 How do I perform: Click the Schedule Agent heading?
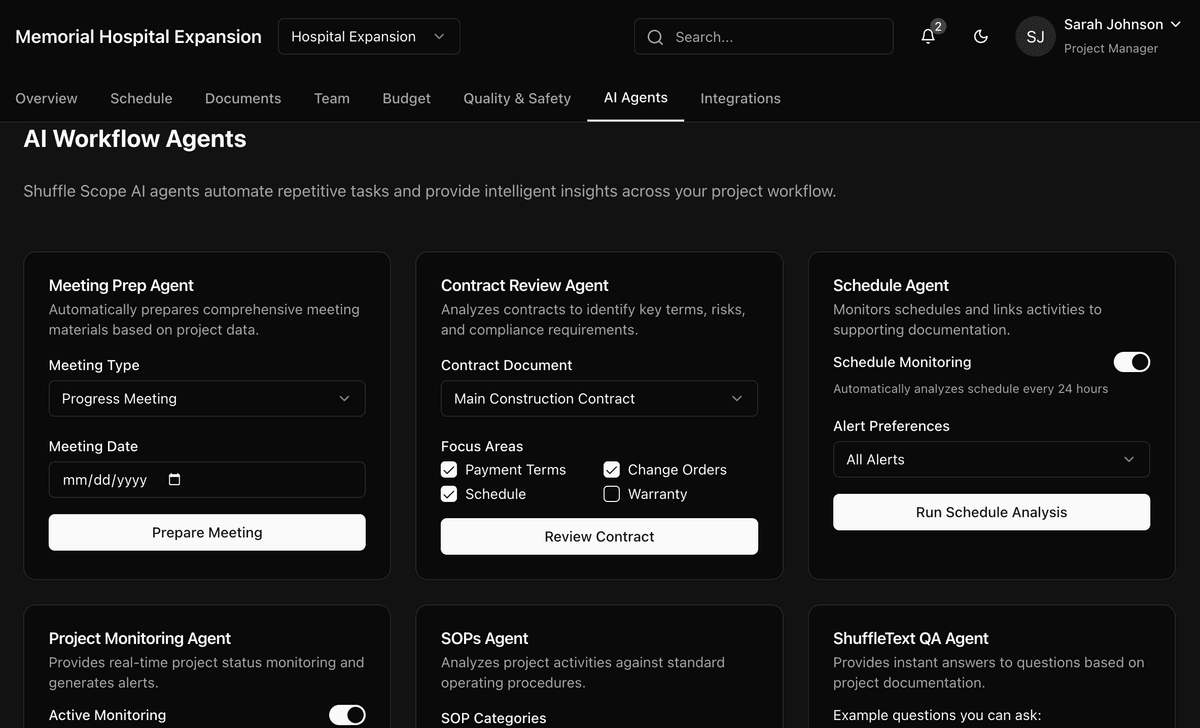891,285
